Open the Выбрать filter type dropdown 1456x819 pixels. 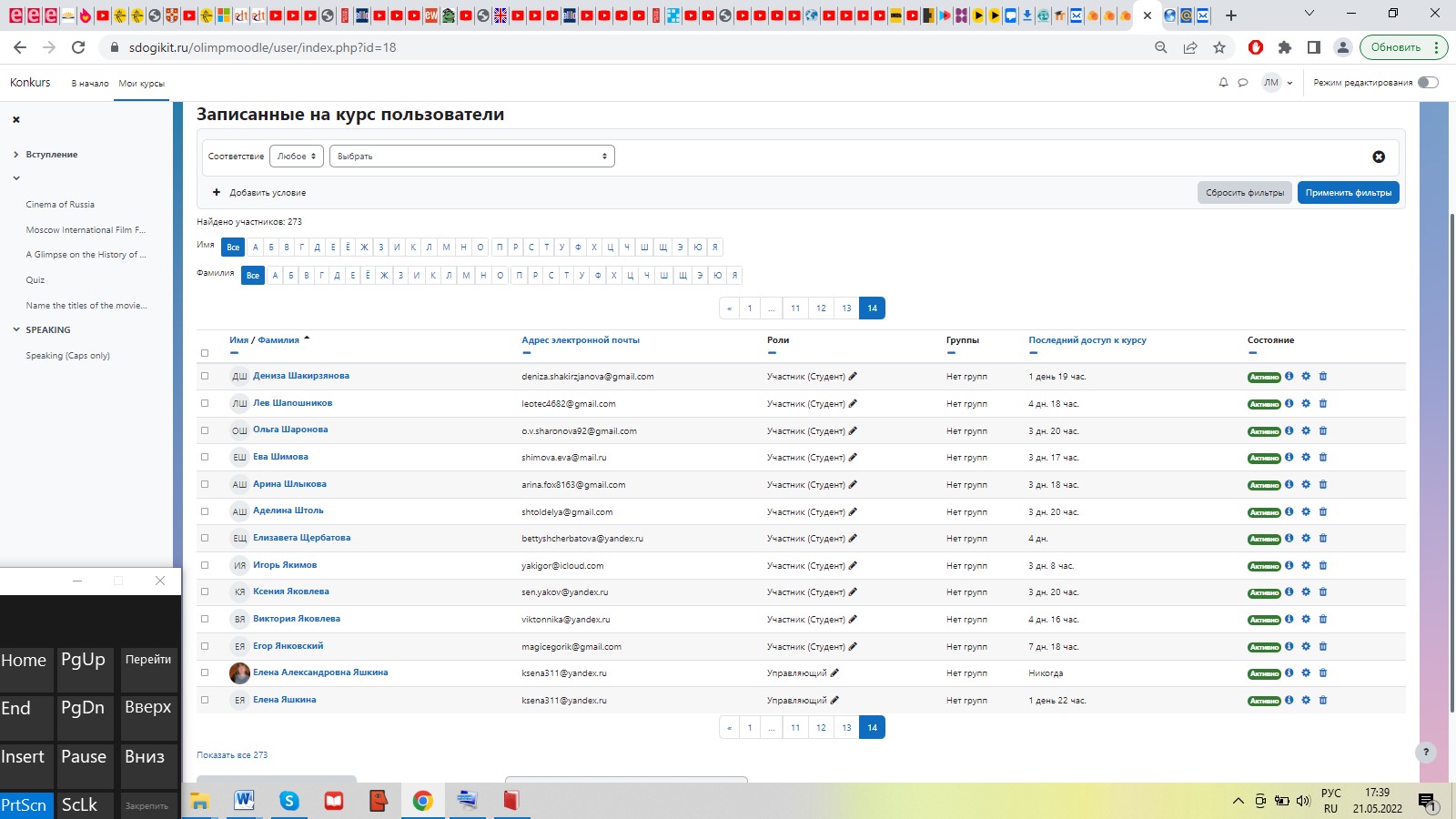point(472,157)
